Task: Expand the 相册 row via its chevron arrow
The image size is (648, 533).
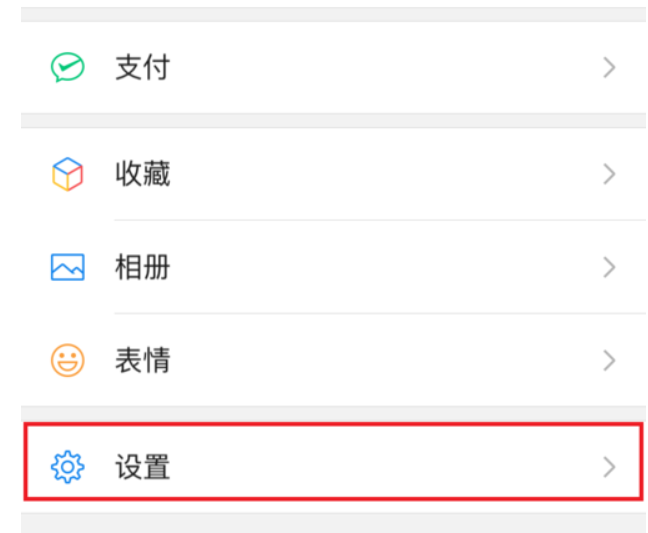Action: coord(609,267)
